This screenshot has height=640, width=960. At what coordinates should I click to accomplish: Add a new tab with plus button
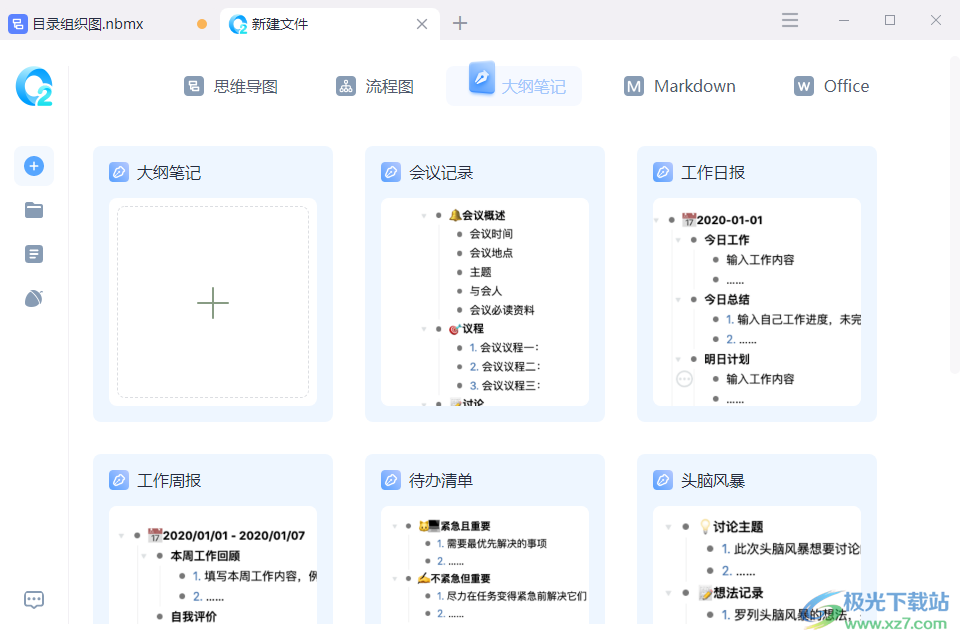[x=460, y=23]
